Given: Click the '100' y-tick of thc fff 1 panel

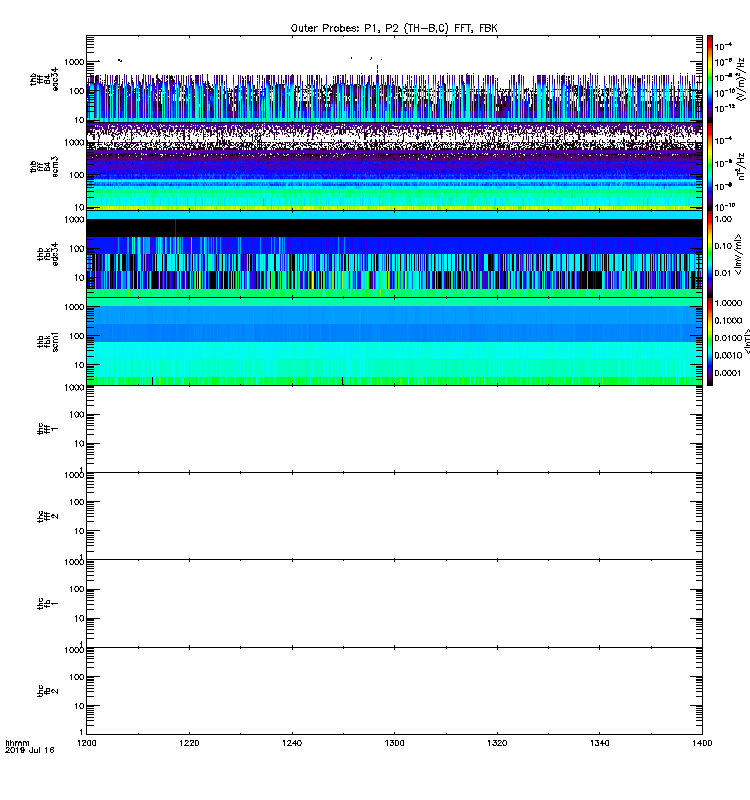Looking at the screenshot, I should [77, 415].
